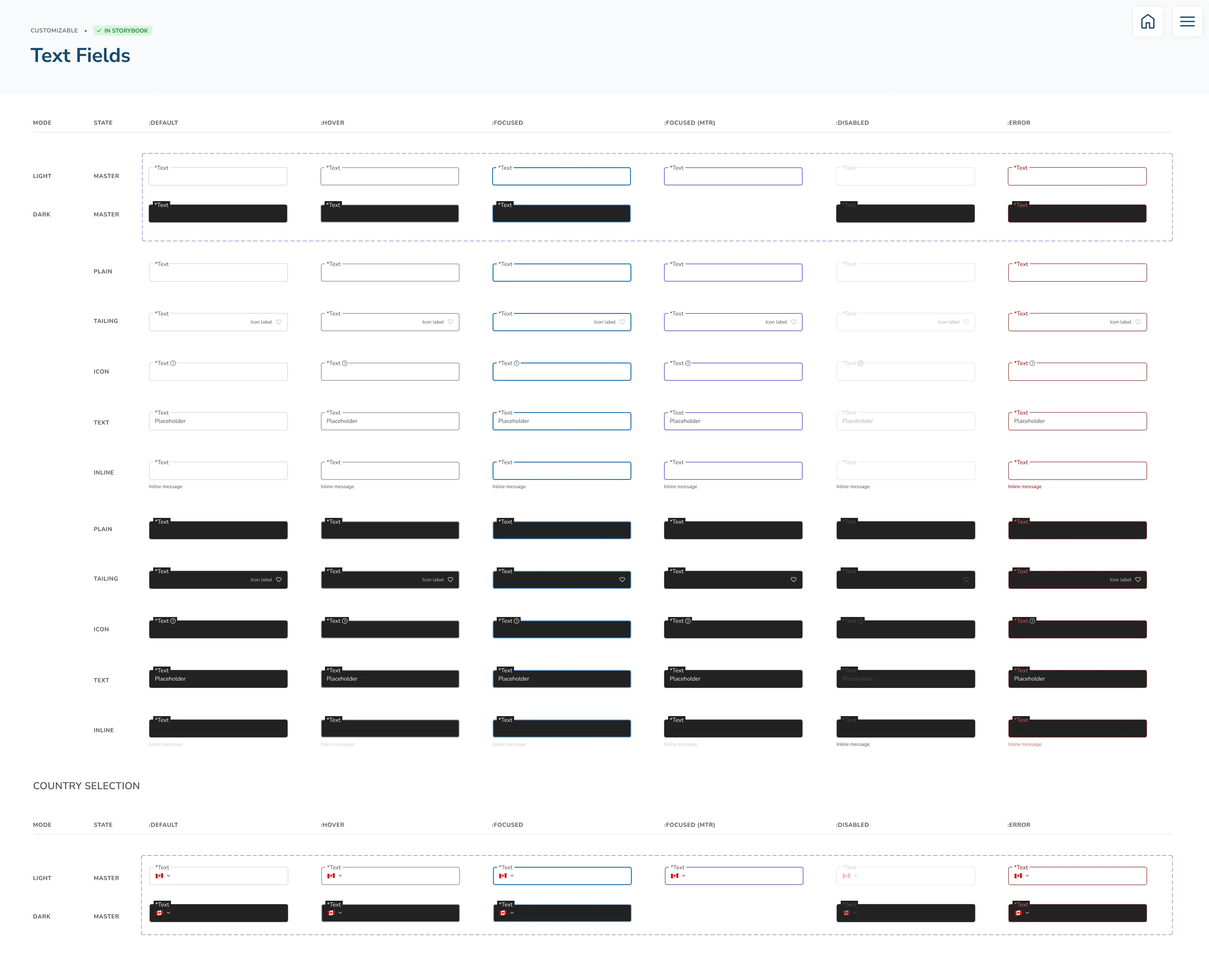Click the heart icon in the dark error tailing field
Image resolution: width=1209 pixels, height=980 pixels.
pyautogui.click(x=1138, y=579)
